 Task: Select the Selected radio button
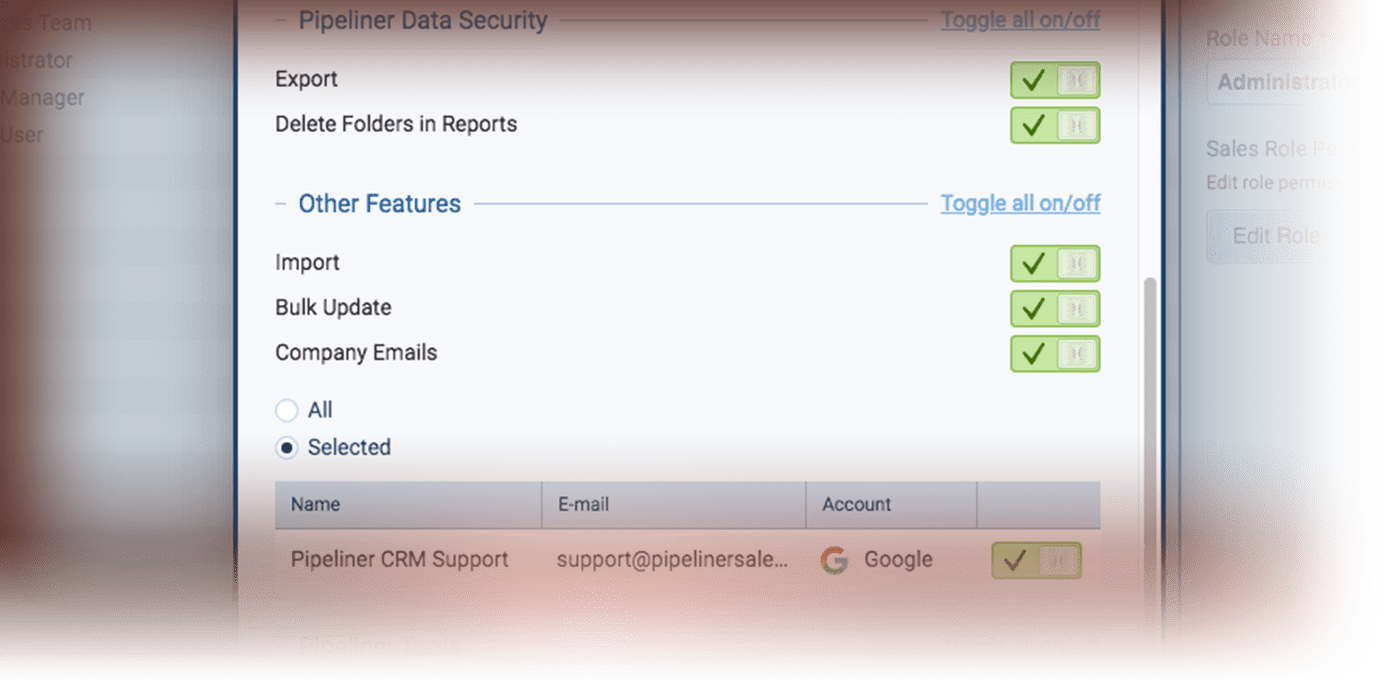[286, 447]
